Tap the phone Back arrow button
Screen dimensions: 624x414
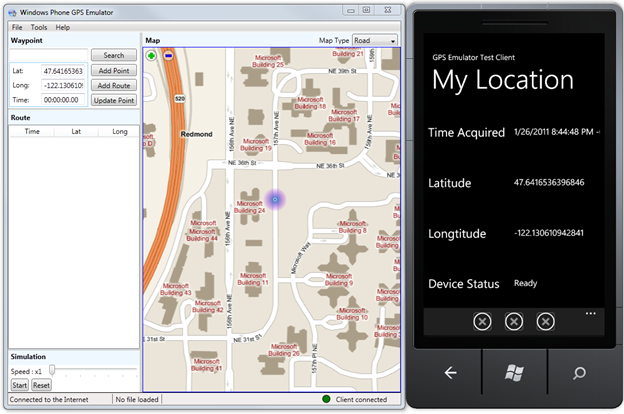click(x=450, y=373)
